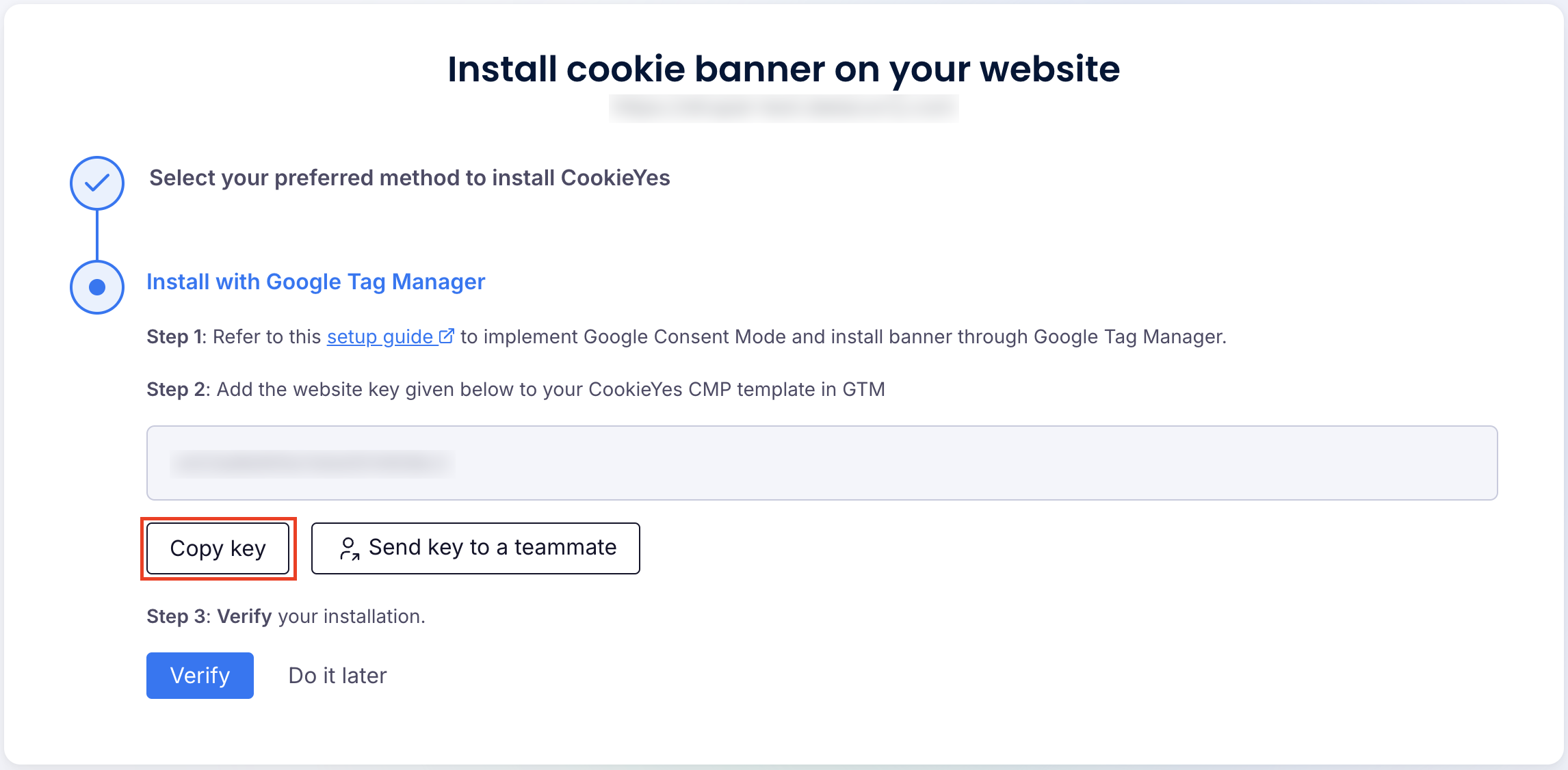
Task: Click the blue Verify button
Action: tap(200, 676)
